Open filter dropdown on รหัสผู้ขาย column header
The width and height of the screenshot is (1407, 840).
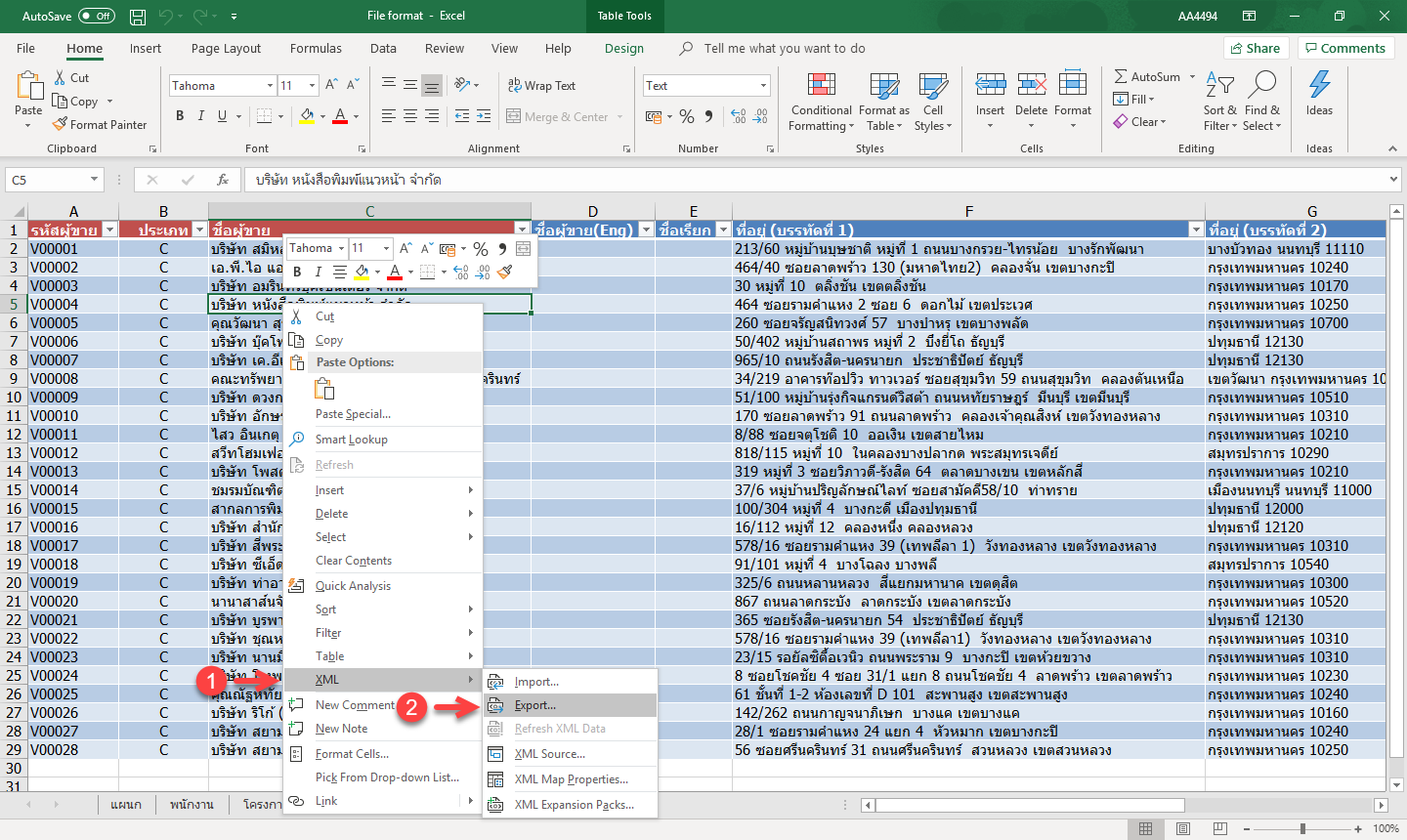point(109,230)
